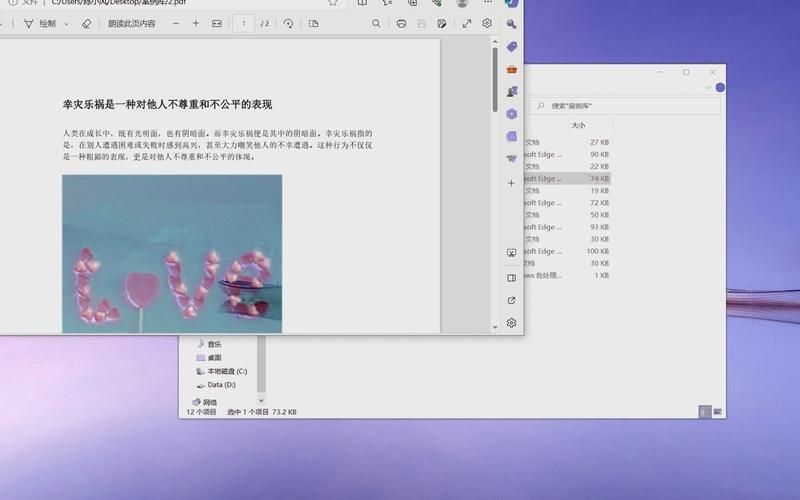Click the PDF heading 幸灾乐祸是一种对他人不尊重和不公平的表现
The width and height of the screenshot is (800, 500).
point(167,105)
